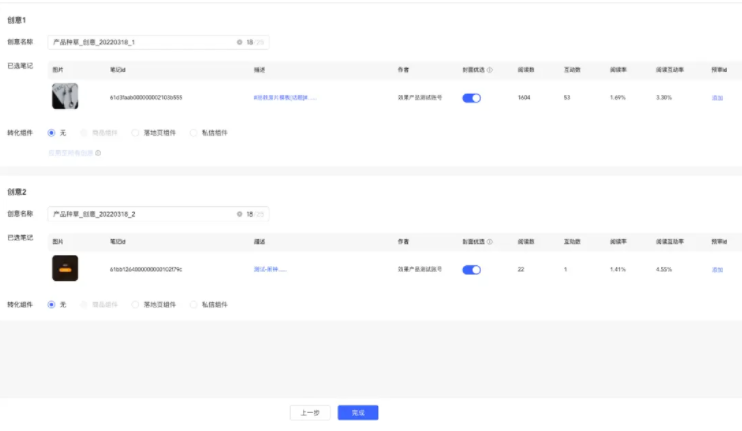Edit name field 产品种草_创意_20220318_1
This screenshot has width=742, height=431.
158,42
